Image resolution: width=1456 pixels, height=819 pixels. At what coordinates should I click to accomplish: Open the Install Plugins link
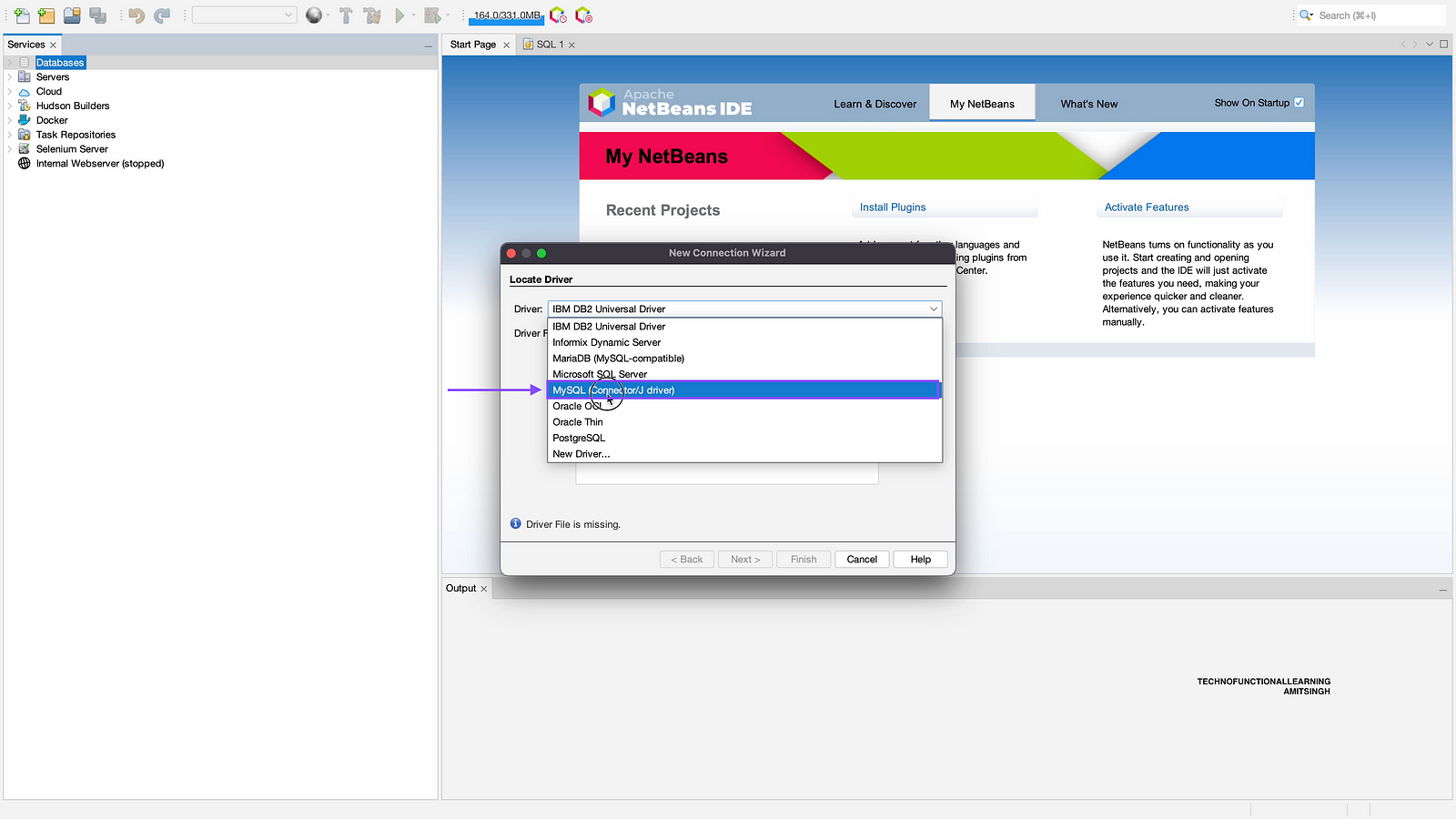coord(892,207)
